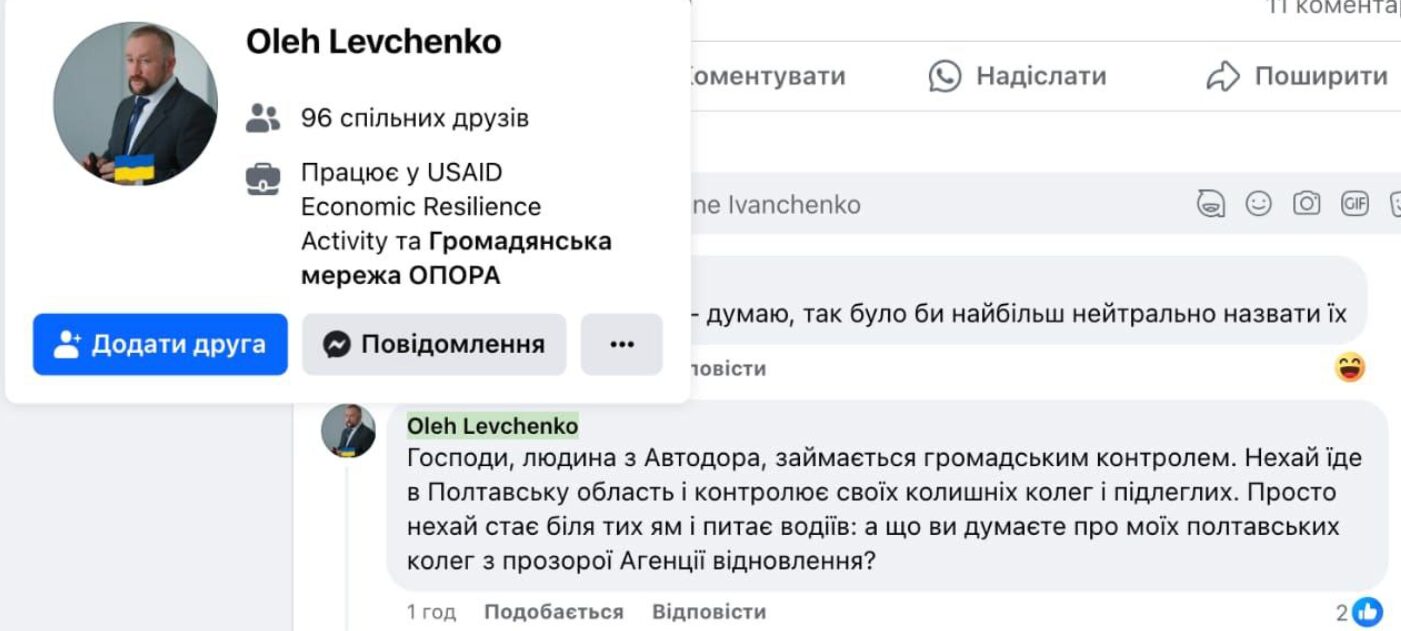The height and width of the screenshot is (631, 1401).
Task: Click Поширити share action
Action: (1297, 76)
